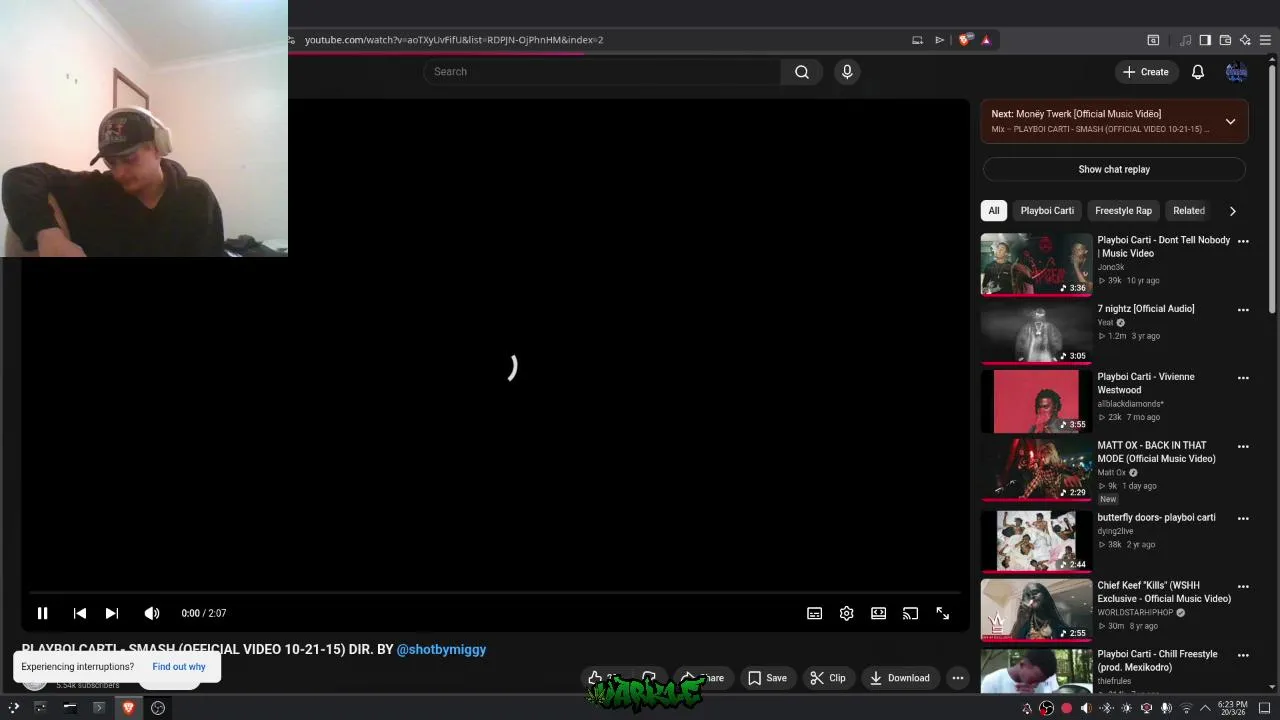Create a clip with Clip button
This screenshot has width=1280, height=720.
point(827,678)
